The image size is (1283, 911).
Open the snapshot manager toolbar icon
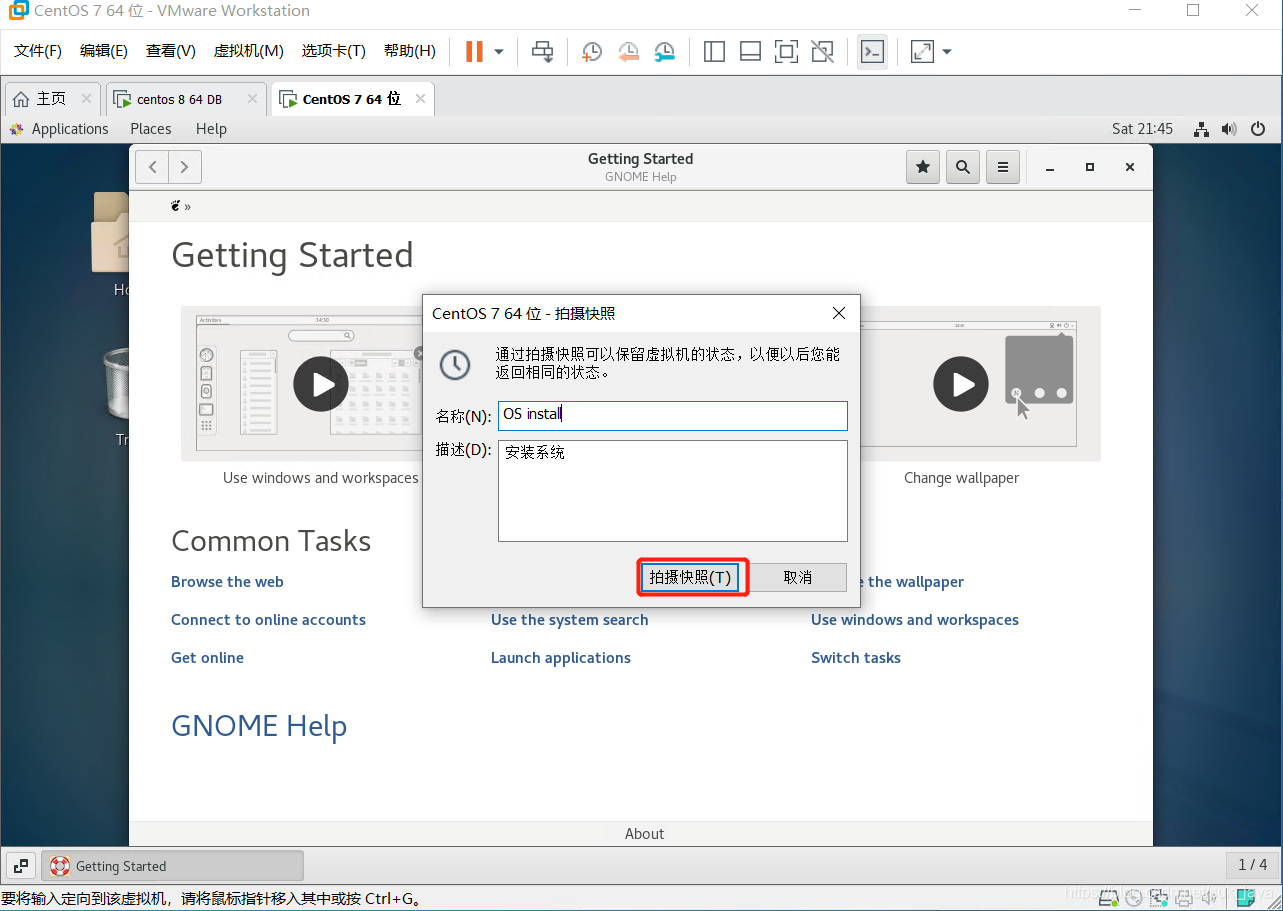[x=665, y=51]
